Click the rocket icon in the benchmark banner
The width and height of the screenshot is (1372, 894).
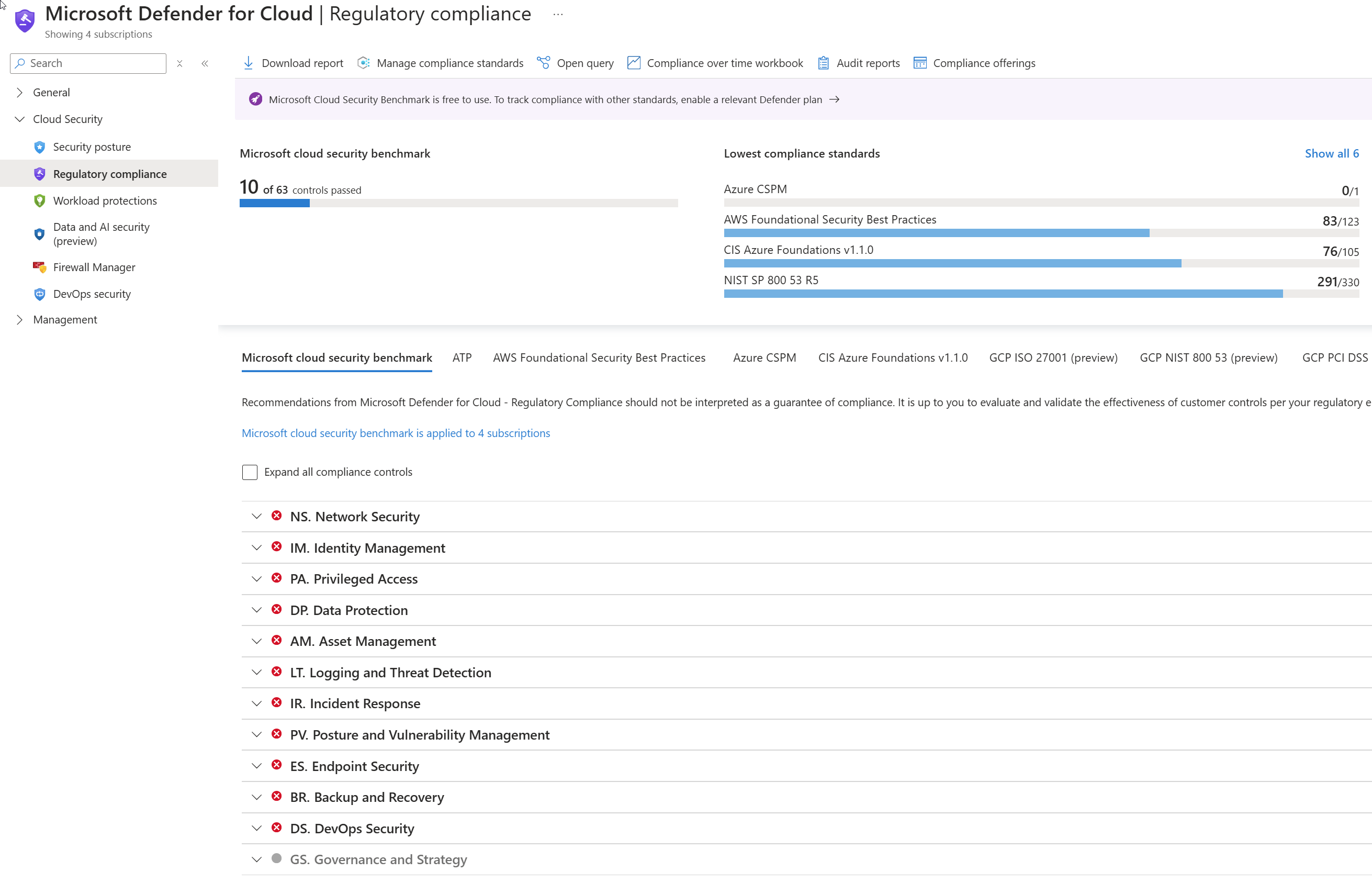point(255,99)
